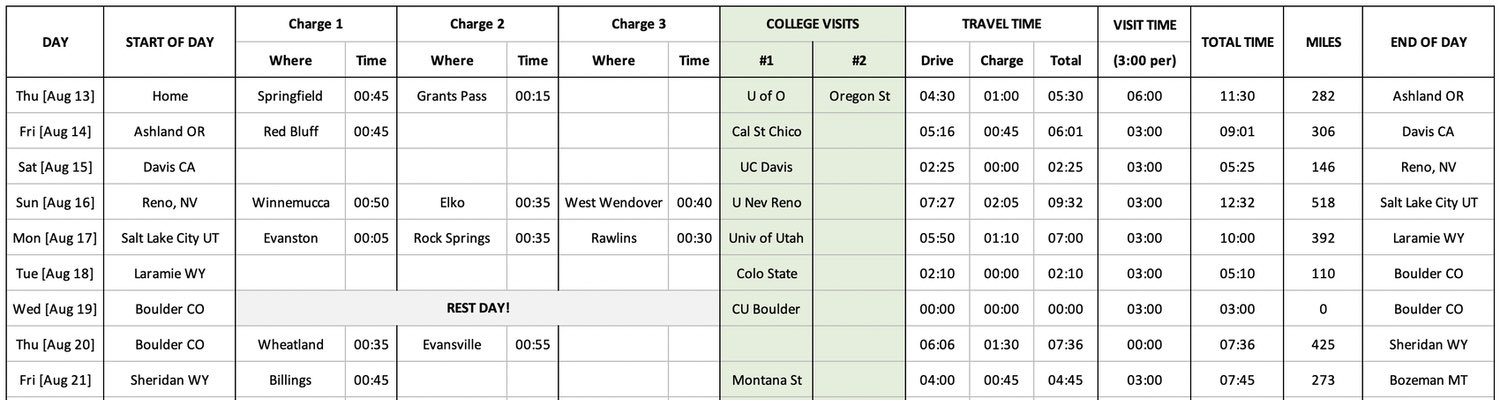Select the Thu [Aug 13] day cell

[55, 96]
